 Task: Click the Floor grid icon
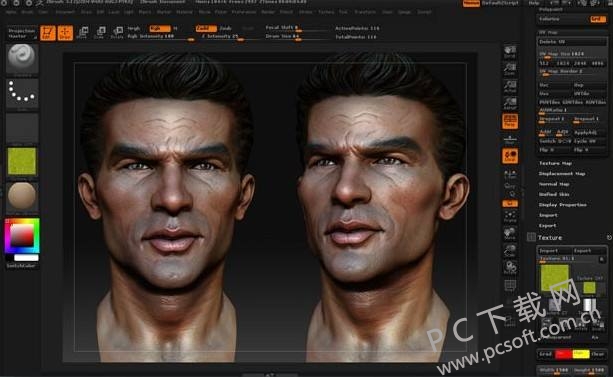pyautogui.click(x=510, y=139)
